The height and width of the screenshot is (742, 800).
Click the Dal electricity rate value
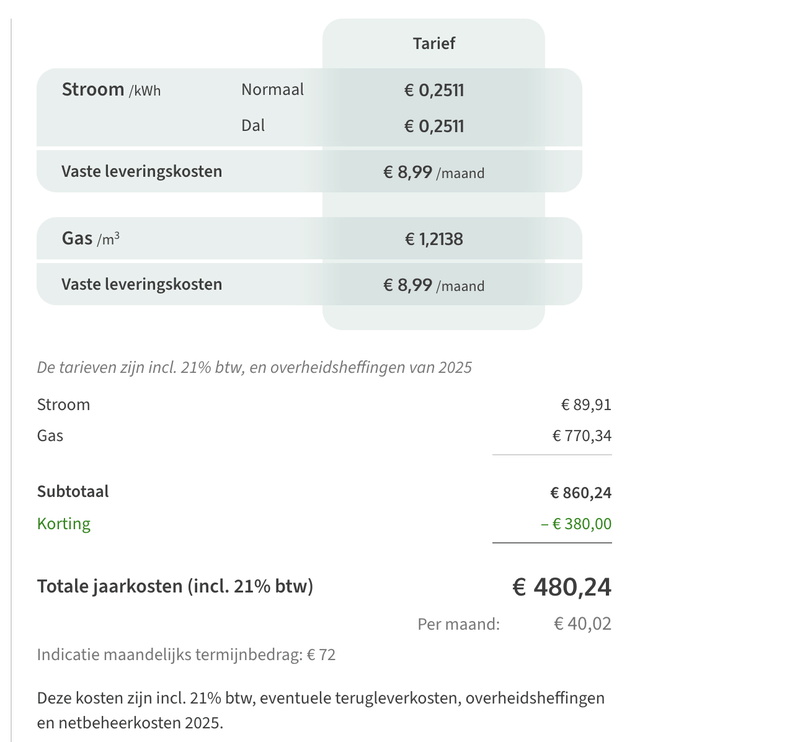coord(434,126)
